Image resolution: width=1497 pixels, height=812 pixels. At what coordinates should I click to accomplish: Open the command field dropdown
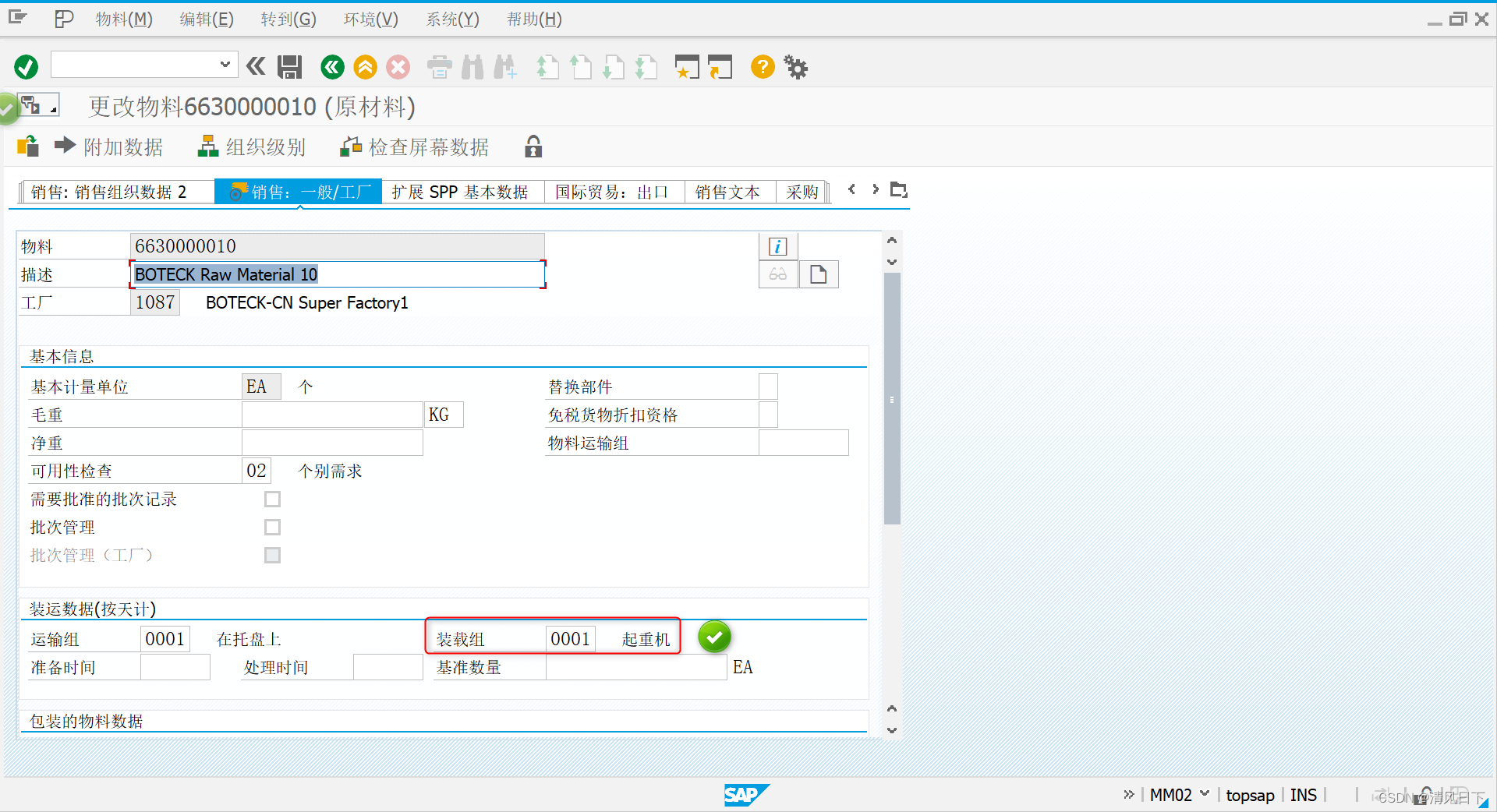[x=225, y=65]
